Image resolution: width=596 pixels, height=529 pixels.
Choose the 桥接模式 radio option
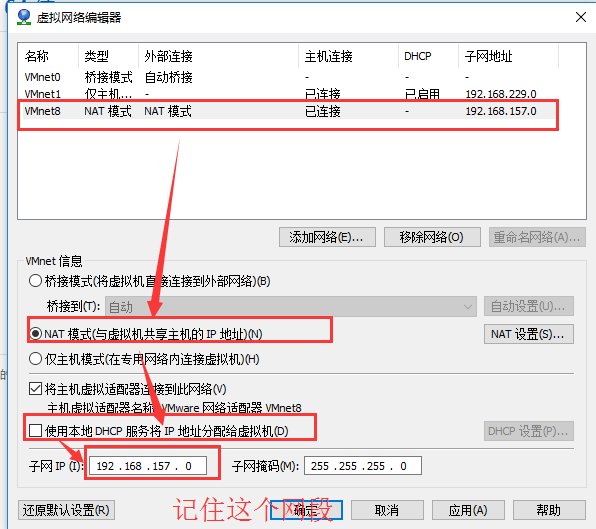[x=35, y=281]
